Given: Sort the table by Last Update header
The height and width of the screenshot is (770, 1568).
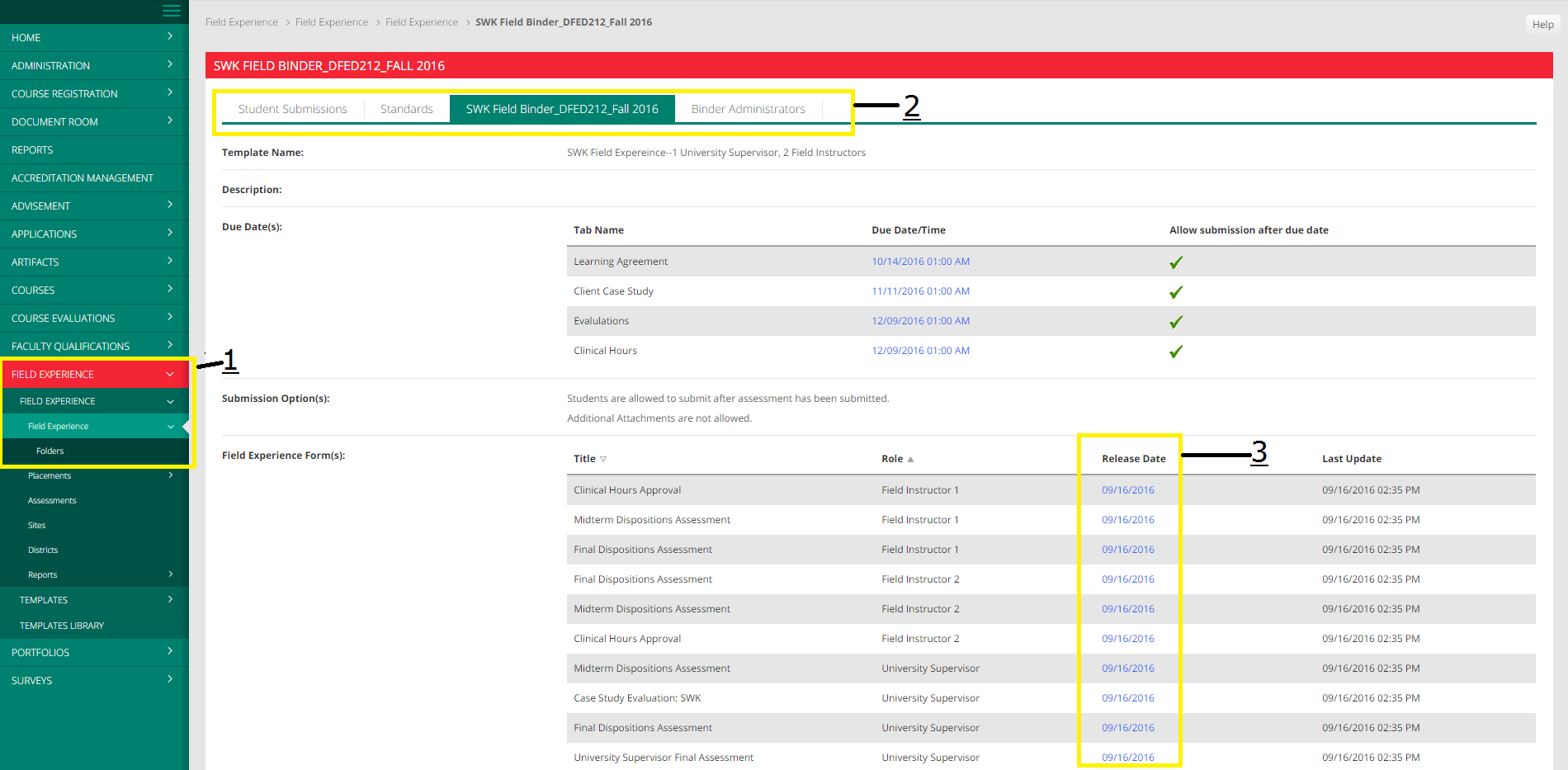Looking at the screenshot, I should click(x=1352, y=459).
